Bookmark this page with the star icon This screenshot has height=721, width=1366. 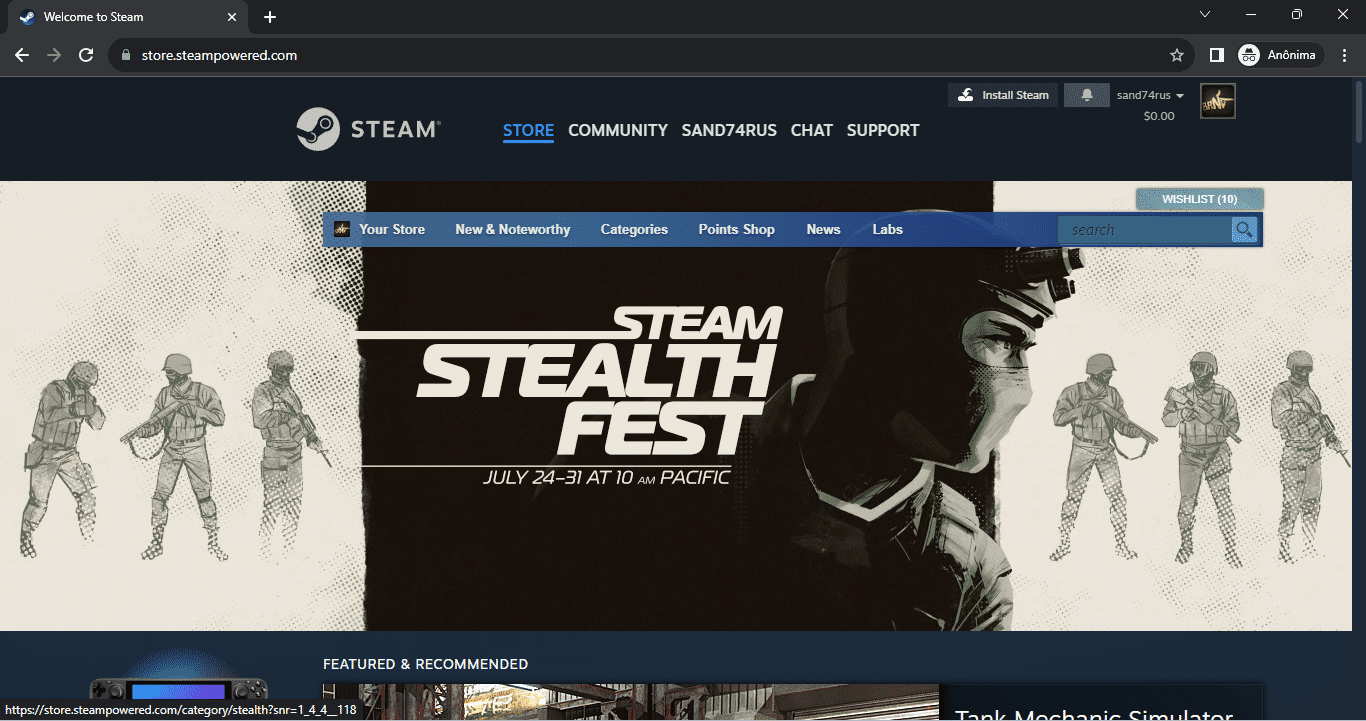tap(1177, 55)
